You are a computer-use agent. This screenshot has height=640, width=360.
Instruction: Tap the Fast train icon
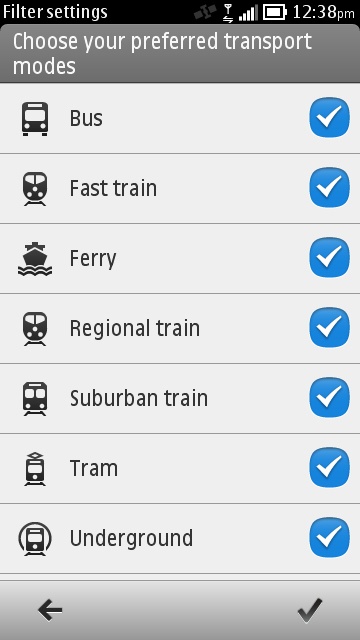[x=35, y=189]
